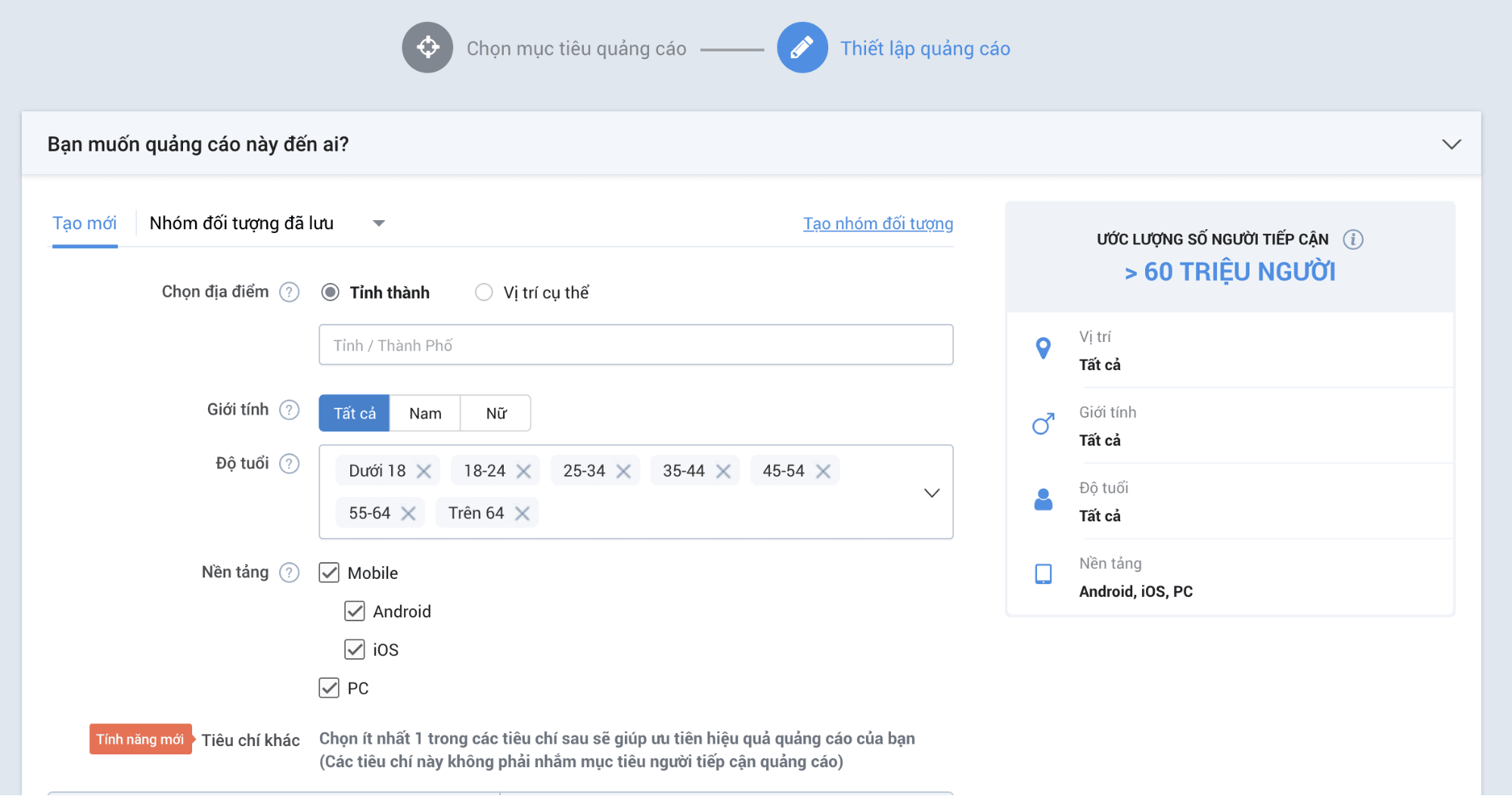The image size is (1512, 796).
Task: Collapse the Bạn muốn quảng cáo section
Action: (1451, 144)
